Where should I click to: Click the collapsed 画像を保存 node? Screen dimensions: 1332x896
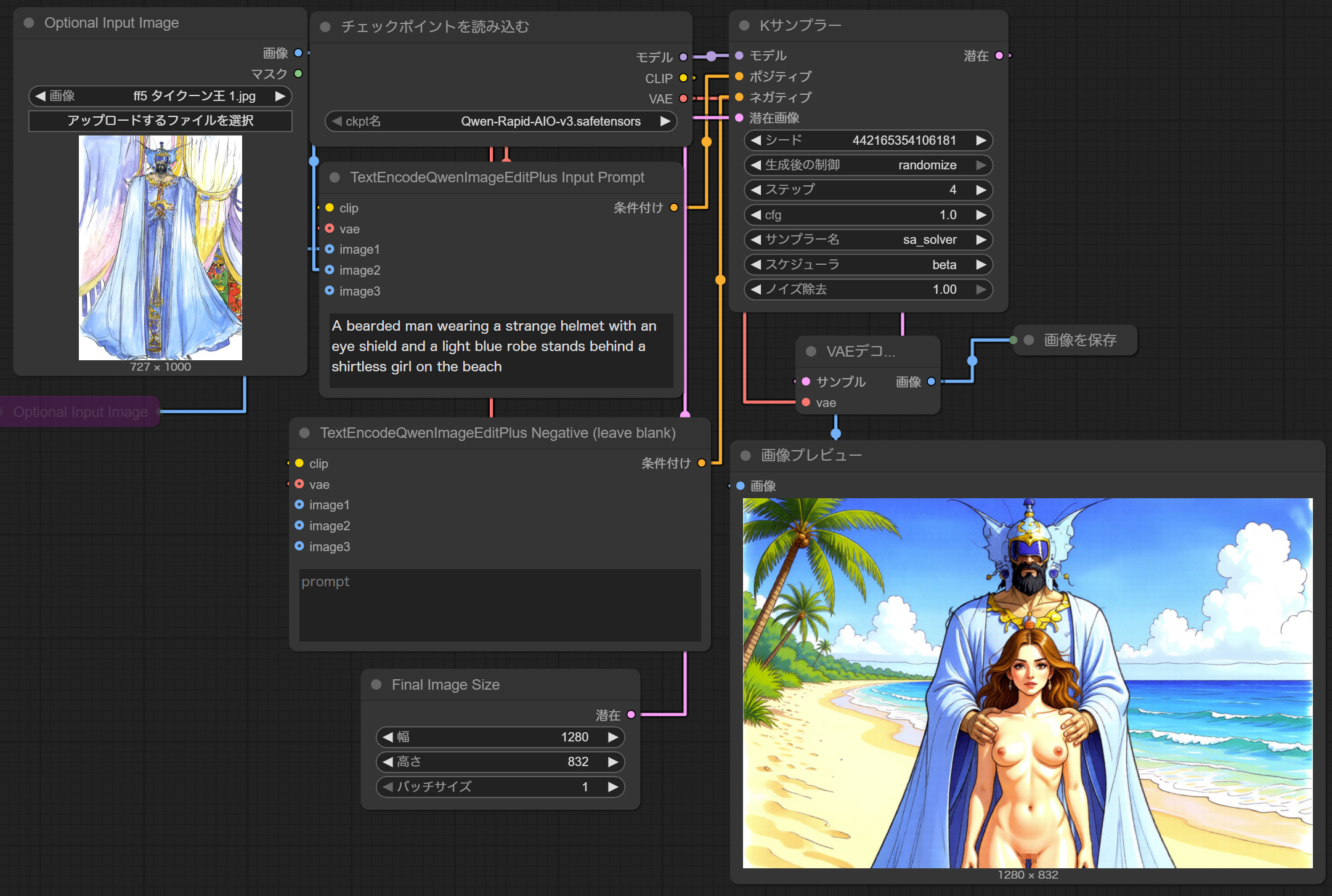coord(1079,340)
